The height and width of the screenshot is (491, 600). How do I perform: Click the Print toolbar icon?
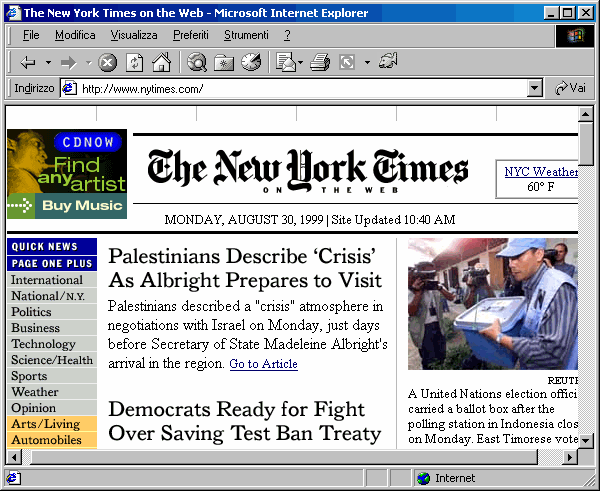(x=319, y=62)
